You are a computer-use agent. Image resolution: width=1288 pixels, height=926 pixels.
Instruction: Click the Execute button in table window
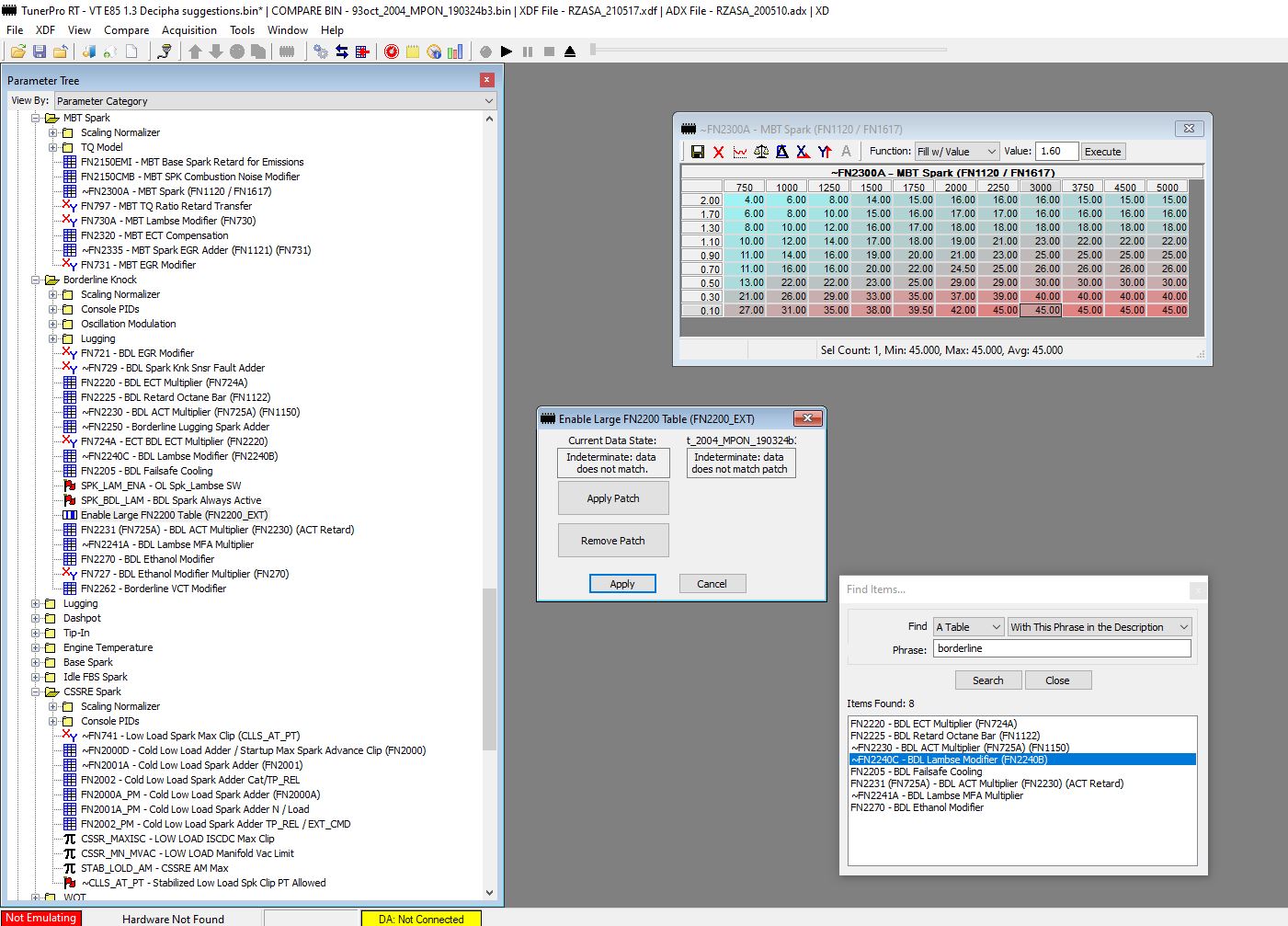pos(1102,152)
